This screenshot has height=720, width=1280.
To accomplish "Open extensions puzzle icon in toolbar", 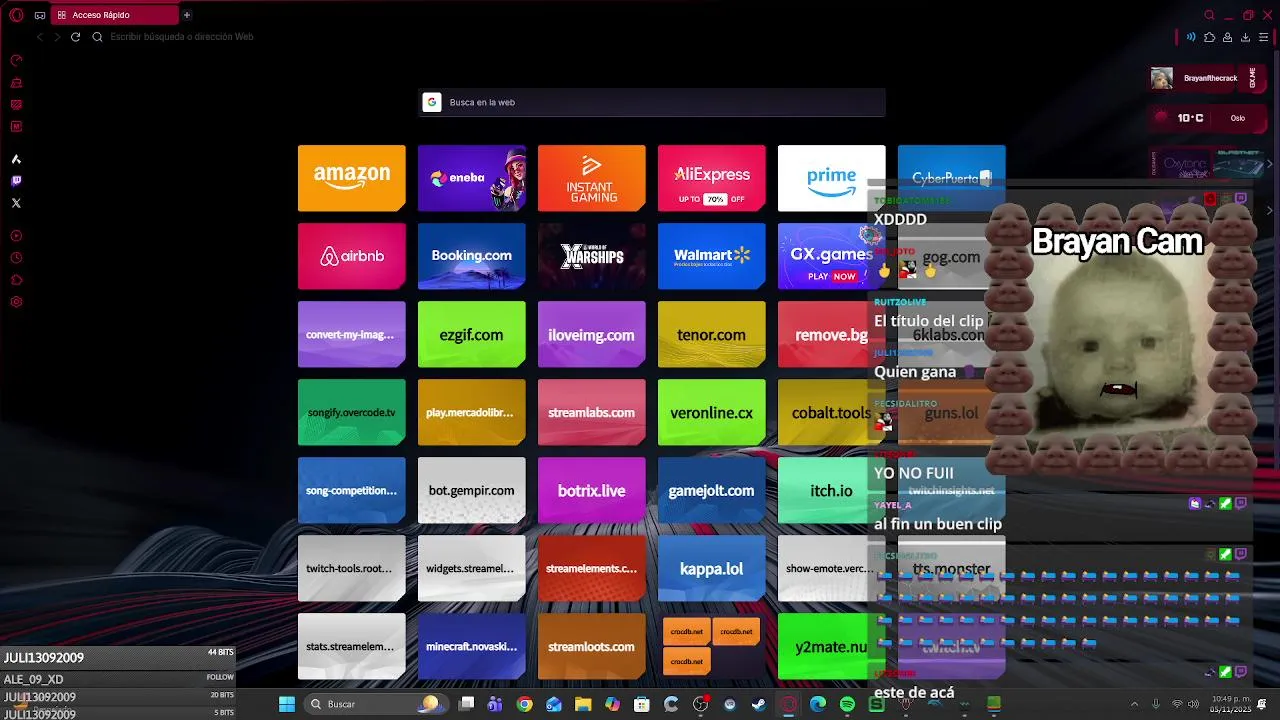I will (1209, 37).
